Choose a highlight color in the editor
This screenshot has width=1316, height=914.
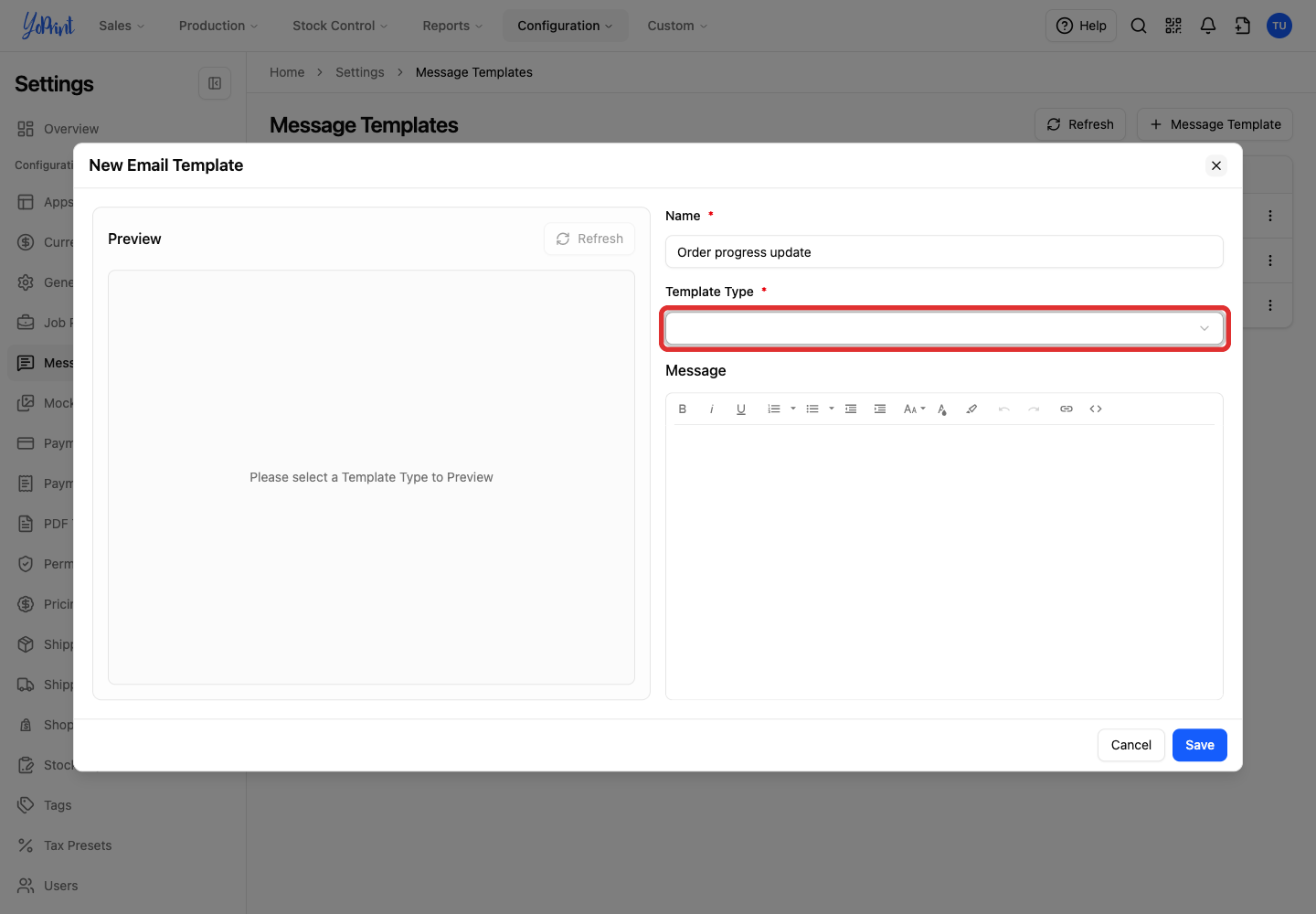tap(971, 409)
